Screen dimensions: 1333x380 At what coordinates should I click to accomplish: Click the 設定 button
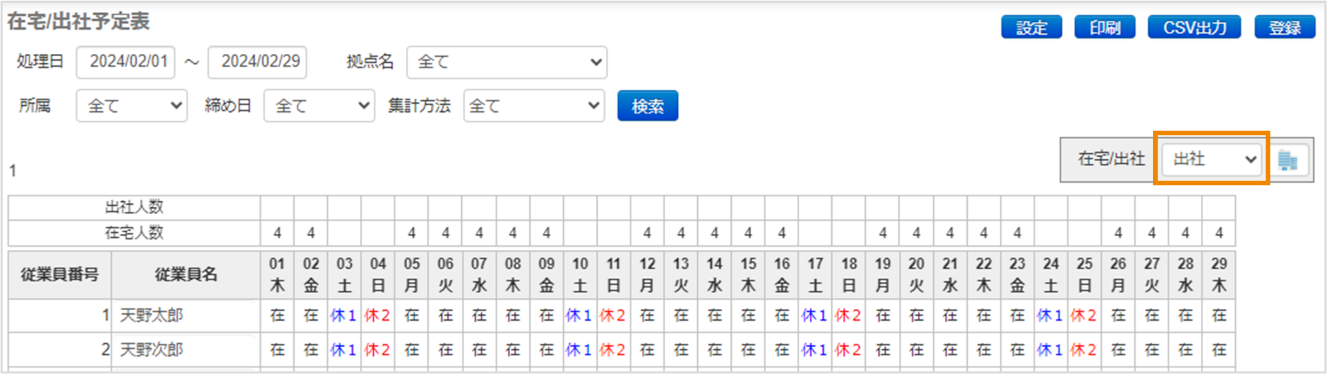(x=1031, y=28)
